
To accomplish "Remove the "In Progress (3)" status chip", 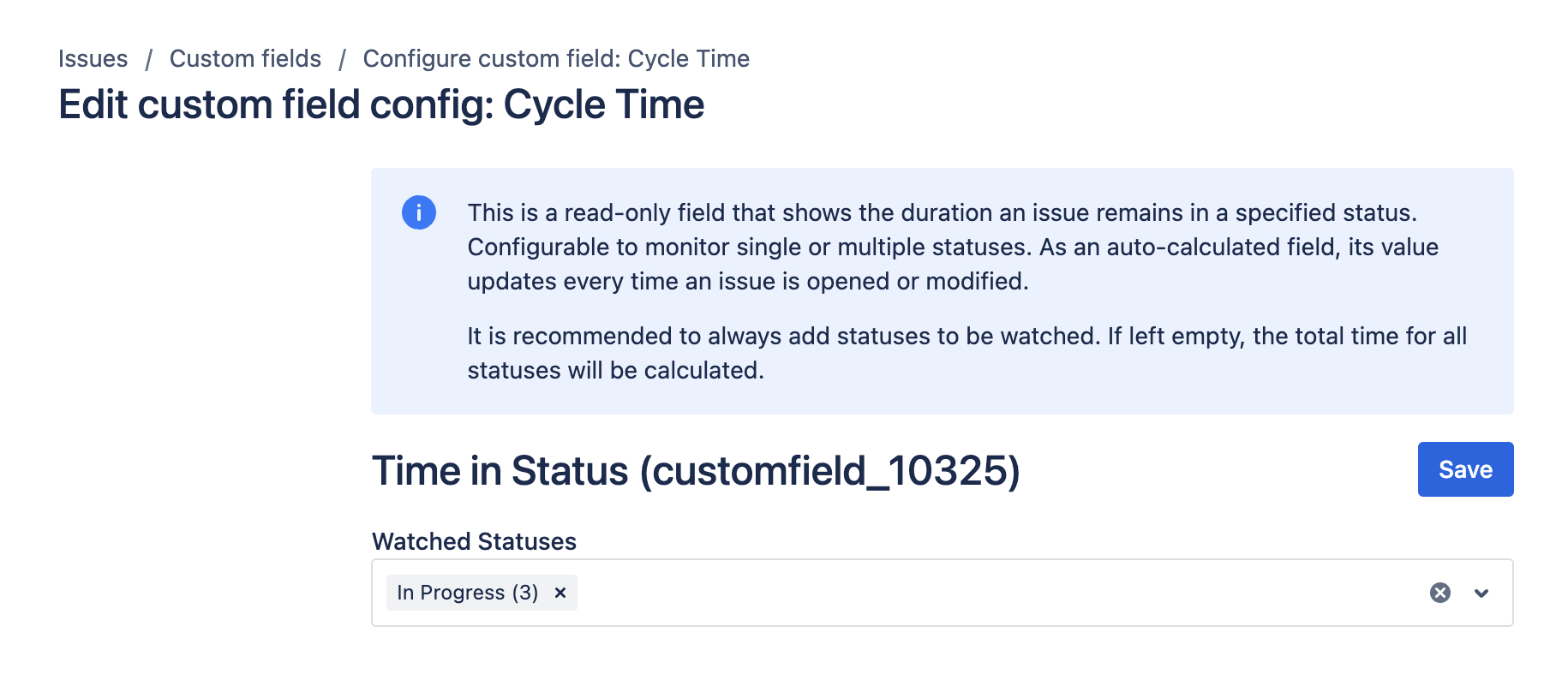I will click(560, 592).
